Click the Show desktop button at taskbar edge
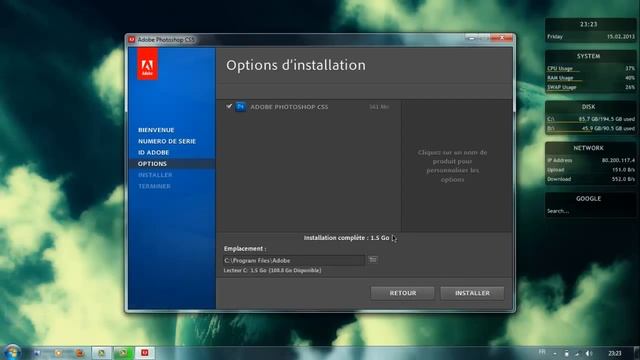The image size is (640, 360). click(x=637, y=353)
